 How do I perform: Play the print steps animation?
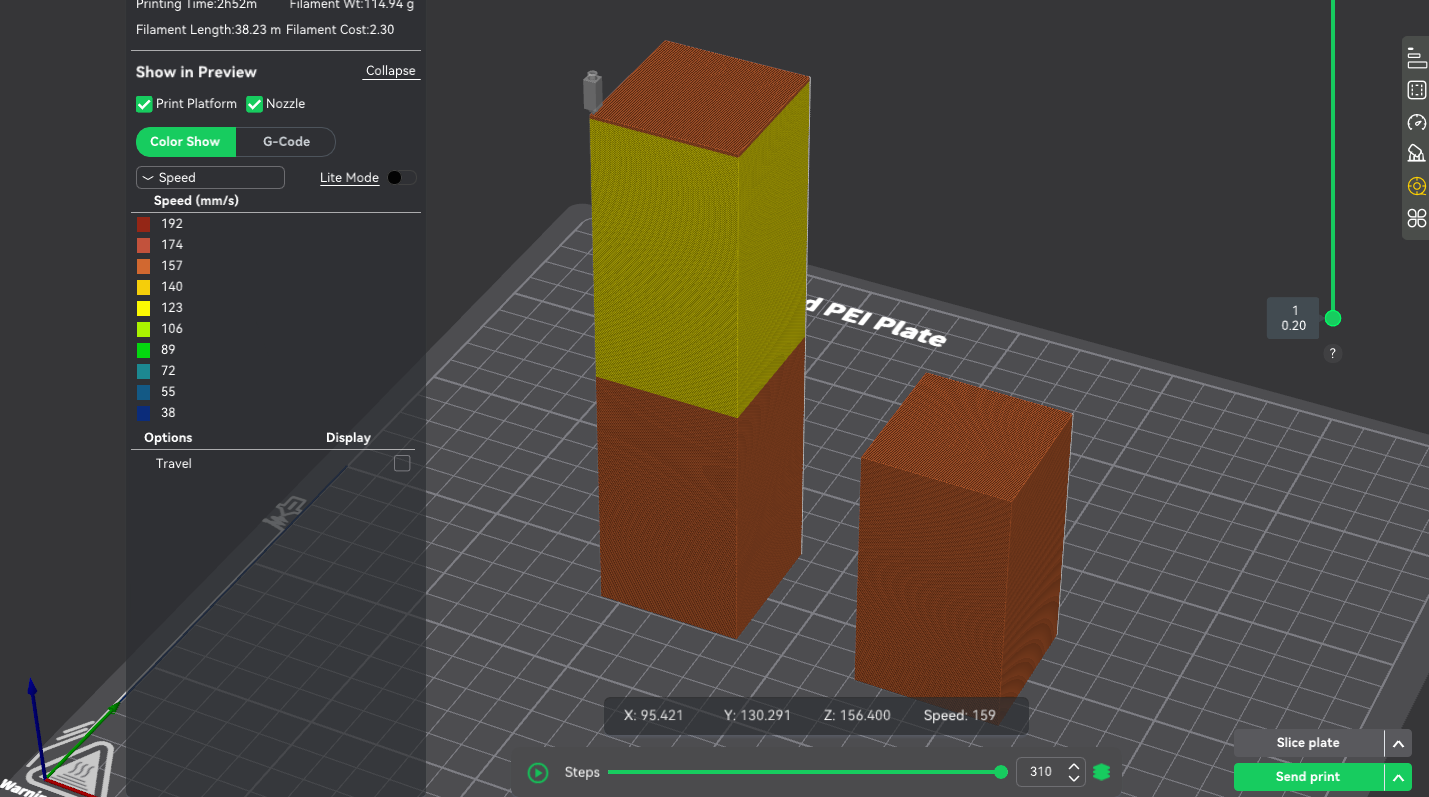(538, 772)
